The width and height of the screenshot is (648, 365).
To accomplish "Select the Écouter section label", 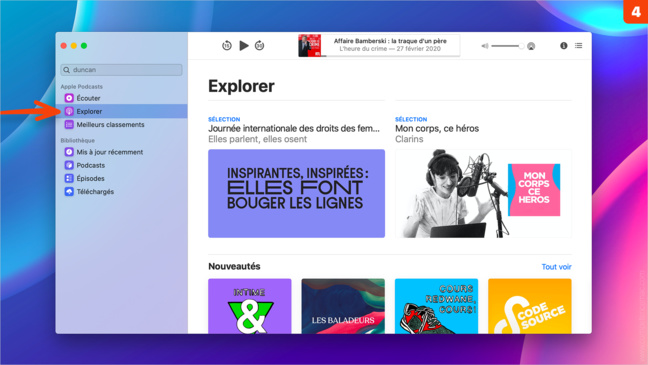I will point(88,98).
